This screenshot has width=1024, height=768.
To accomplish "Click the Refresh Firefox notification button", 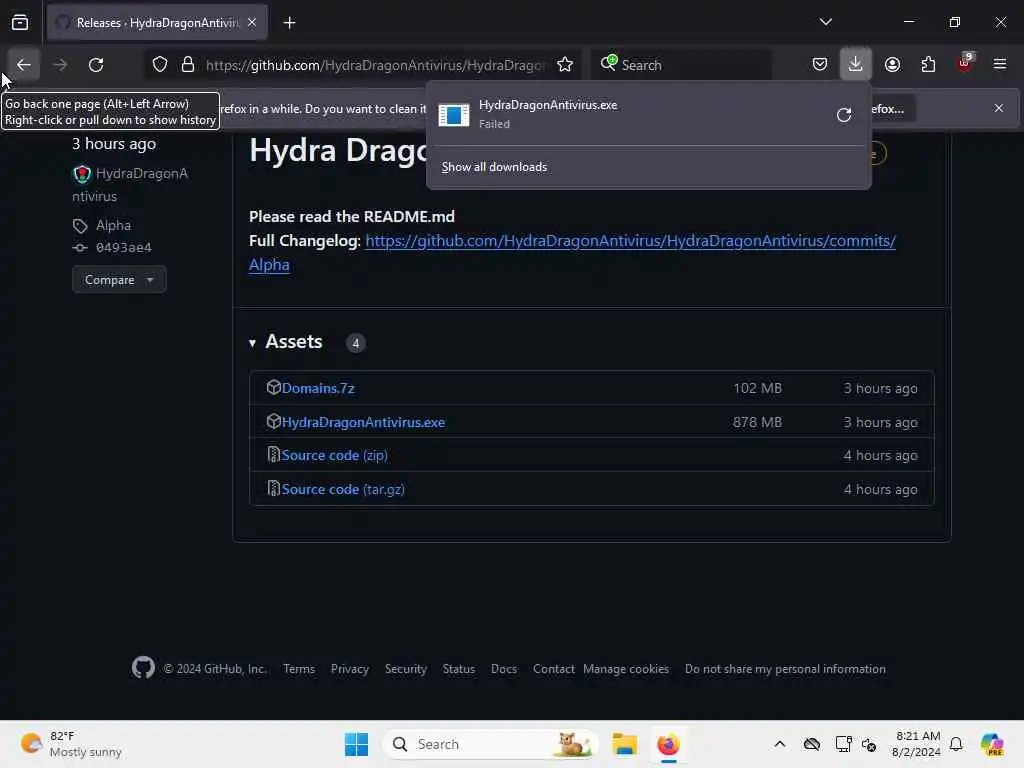I will (891, 108).
